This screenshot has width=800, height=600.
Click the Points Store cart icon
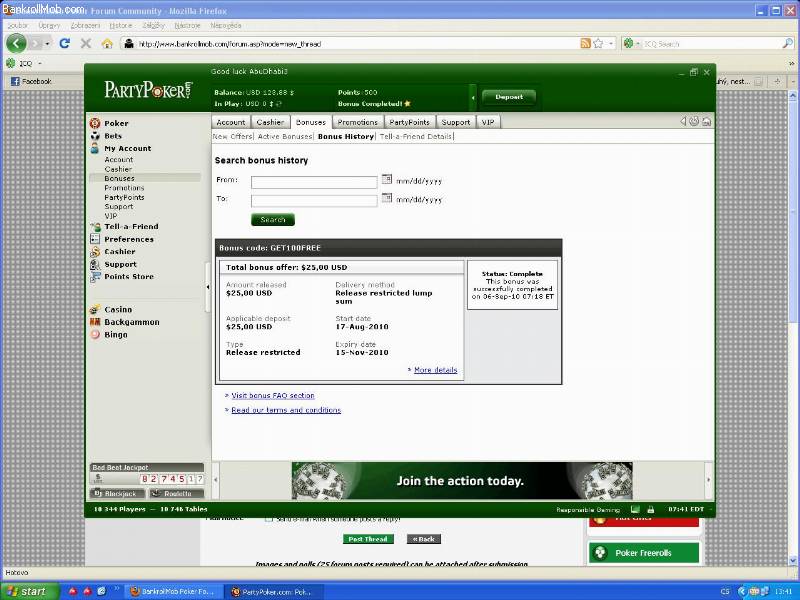point(95,277)
